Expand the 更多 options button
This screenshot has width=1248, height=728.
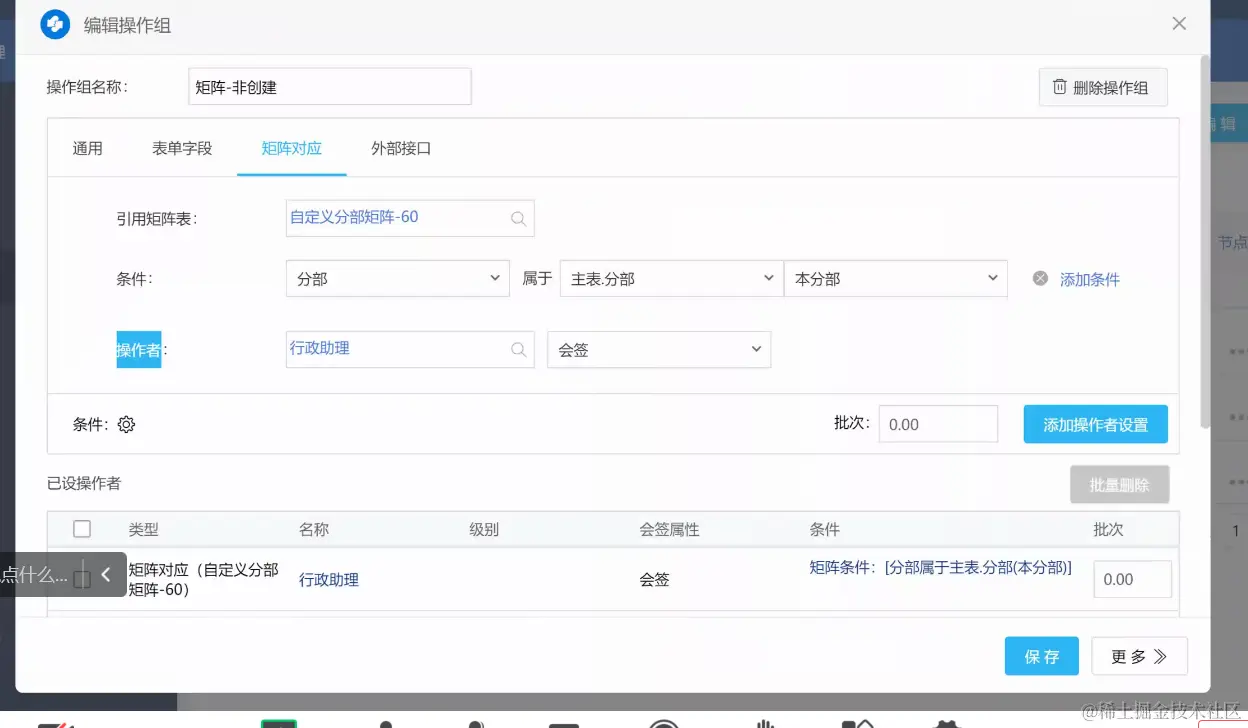1139,657
